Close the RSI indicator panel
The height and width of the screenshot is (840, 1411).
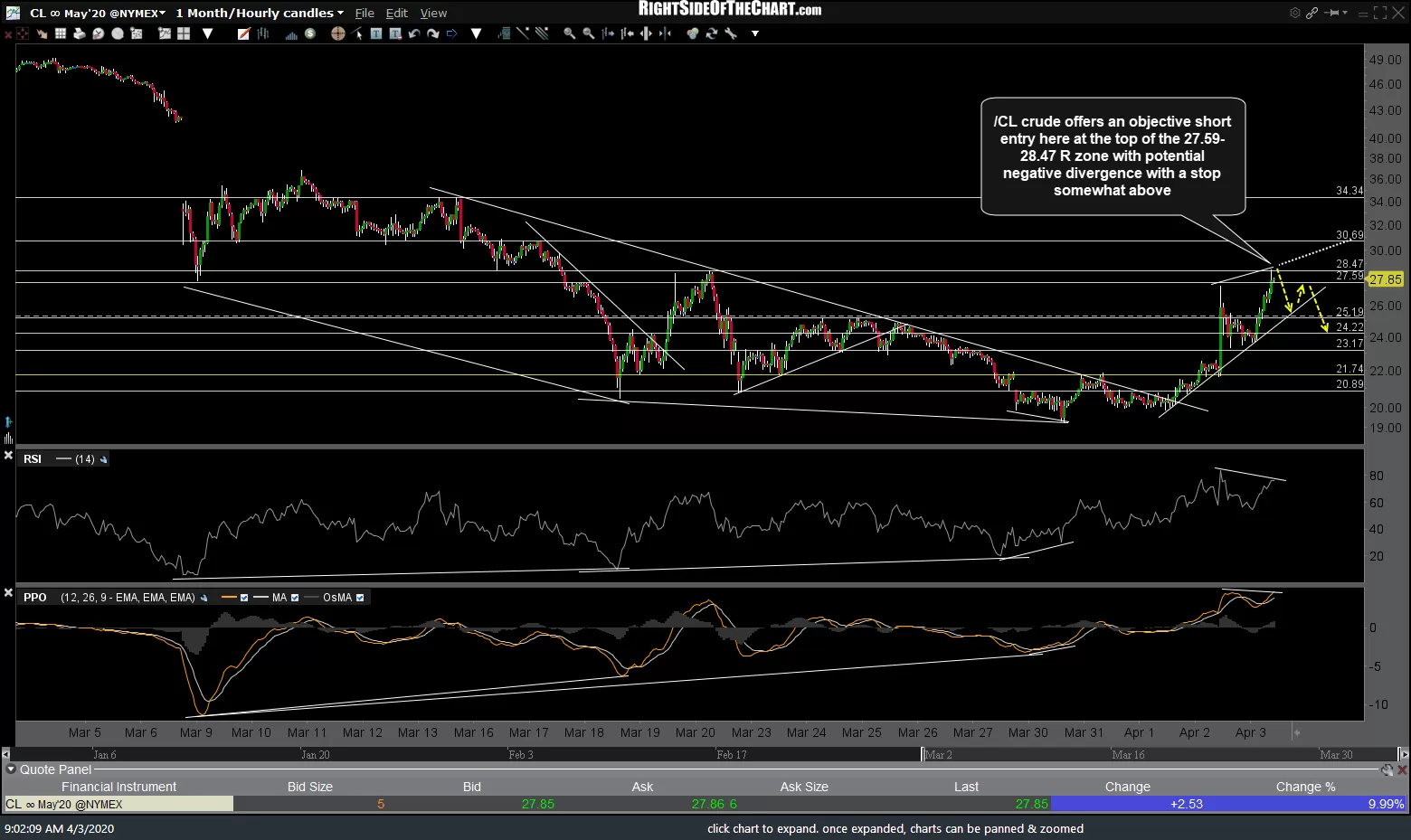(x=8, y=456)
